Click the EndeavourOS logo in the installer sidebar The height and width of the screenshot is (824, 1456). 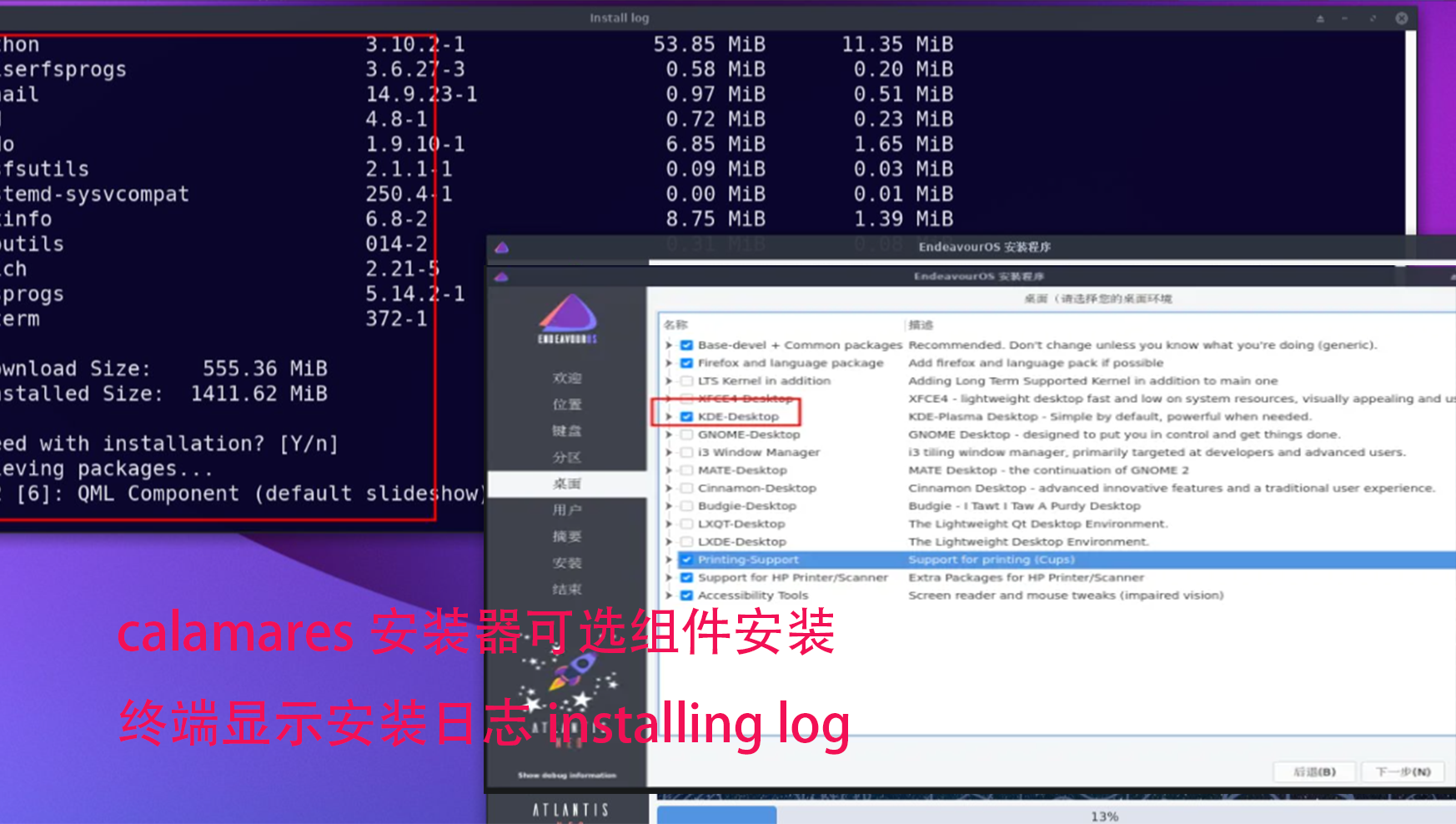[x=567, y=319]
